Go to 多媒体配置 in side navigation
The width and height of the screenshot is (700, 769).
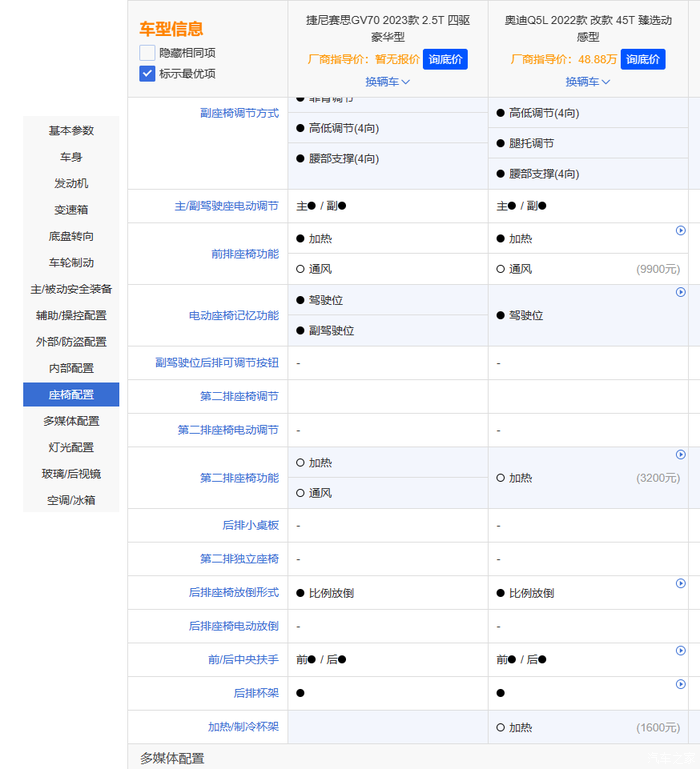tap(71, 421)
